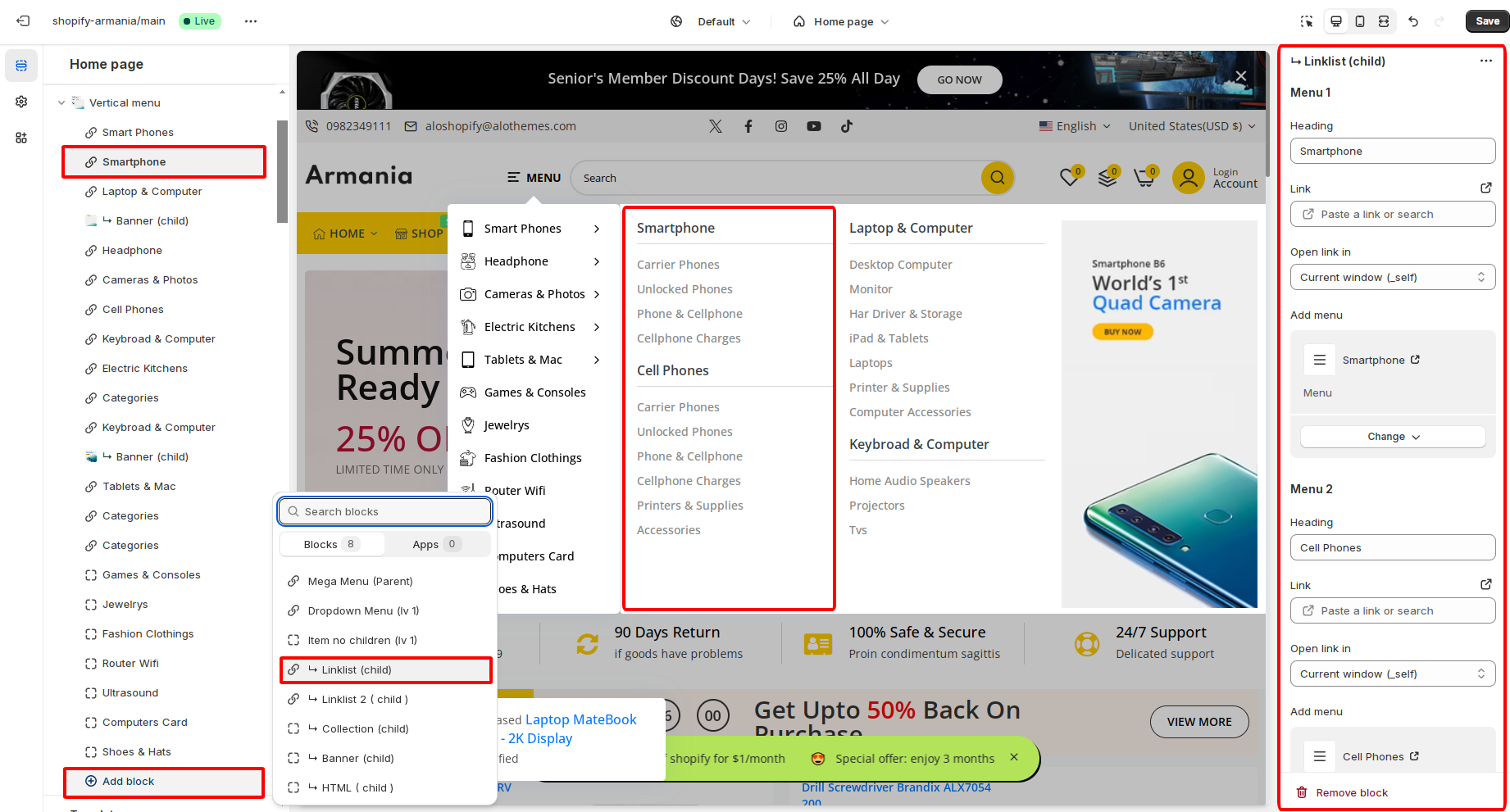Screen dimensions: 1510x812
Task: Open App embeds icon in left rail
Action: (21, 138)
